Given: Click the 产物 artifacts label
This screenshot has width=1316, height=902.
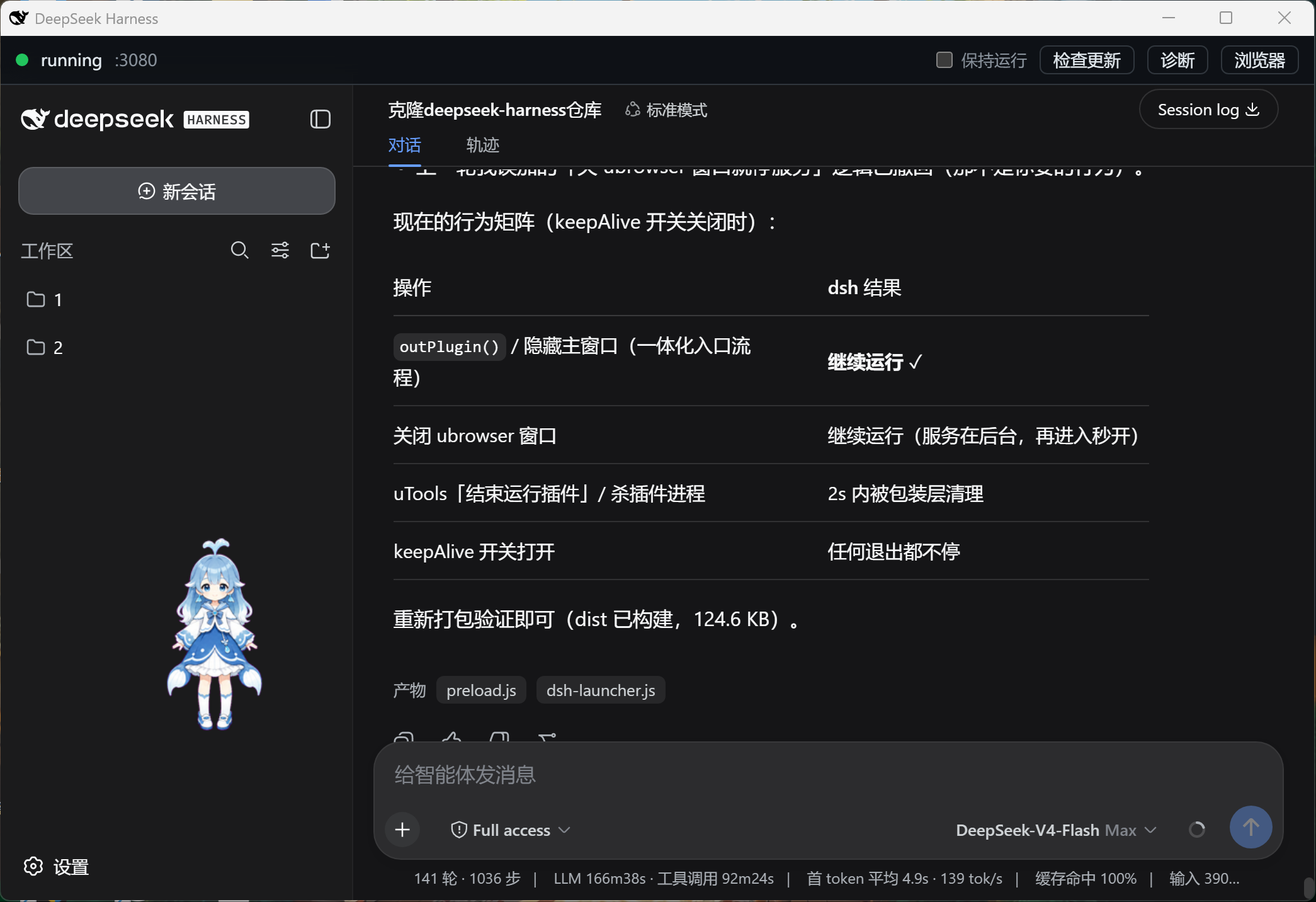Looking at the screenshot, I should 409,690.
